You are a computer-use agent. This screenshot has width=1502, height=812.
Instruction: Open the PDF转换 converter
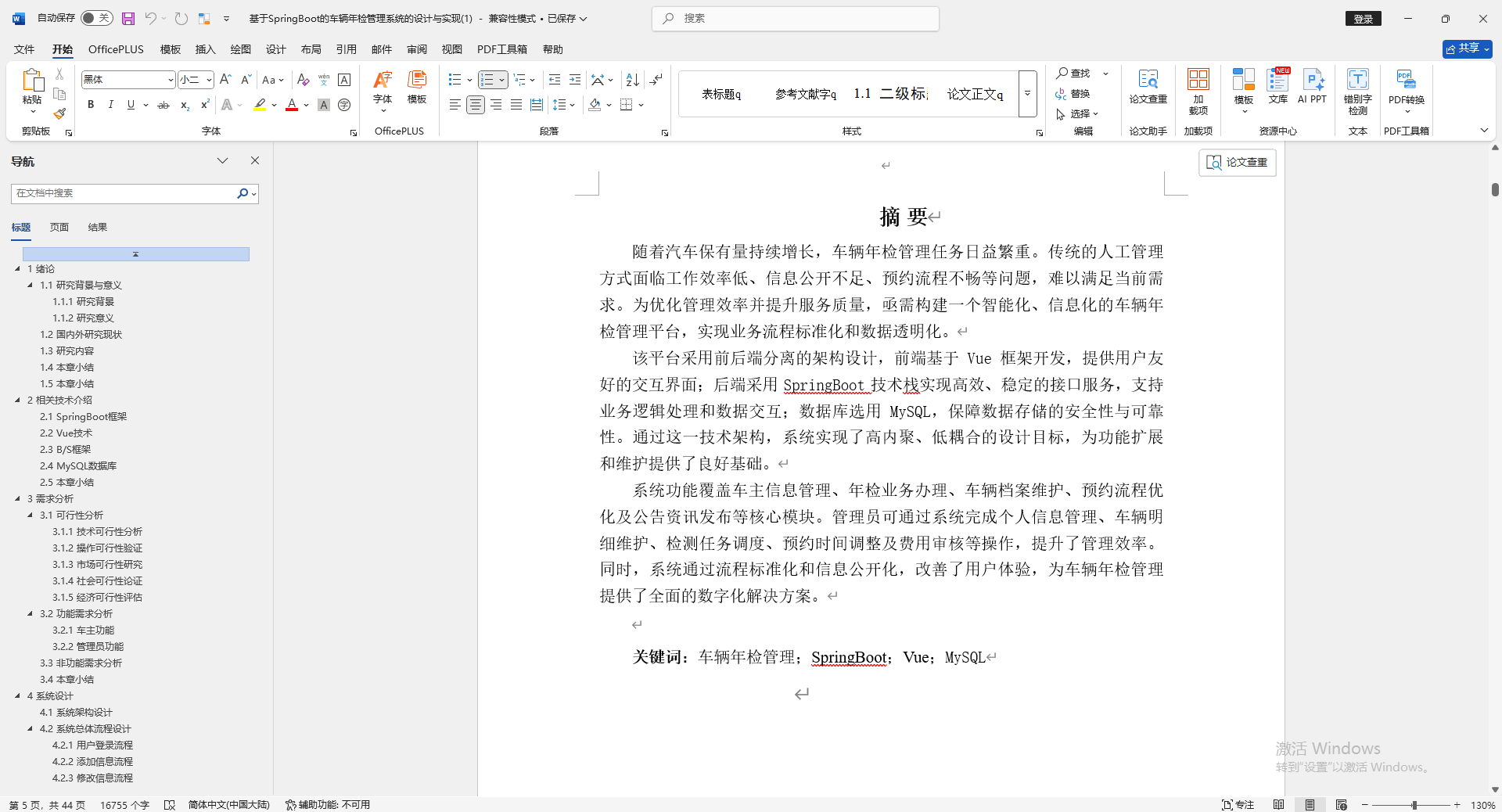[1406, 90]
